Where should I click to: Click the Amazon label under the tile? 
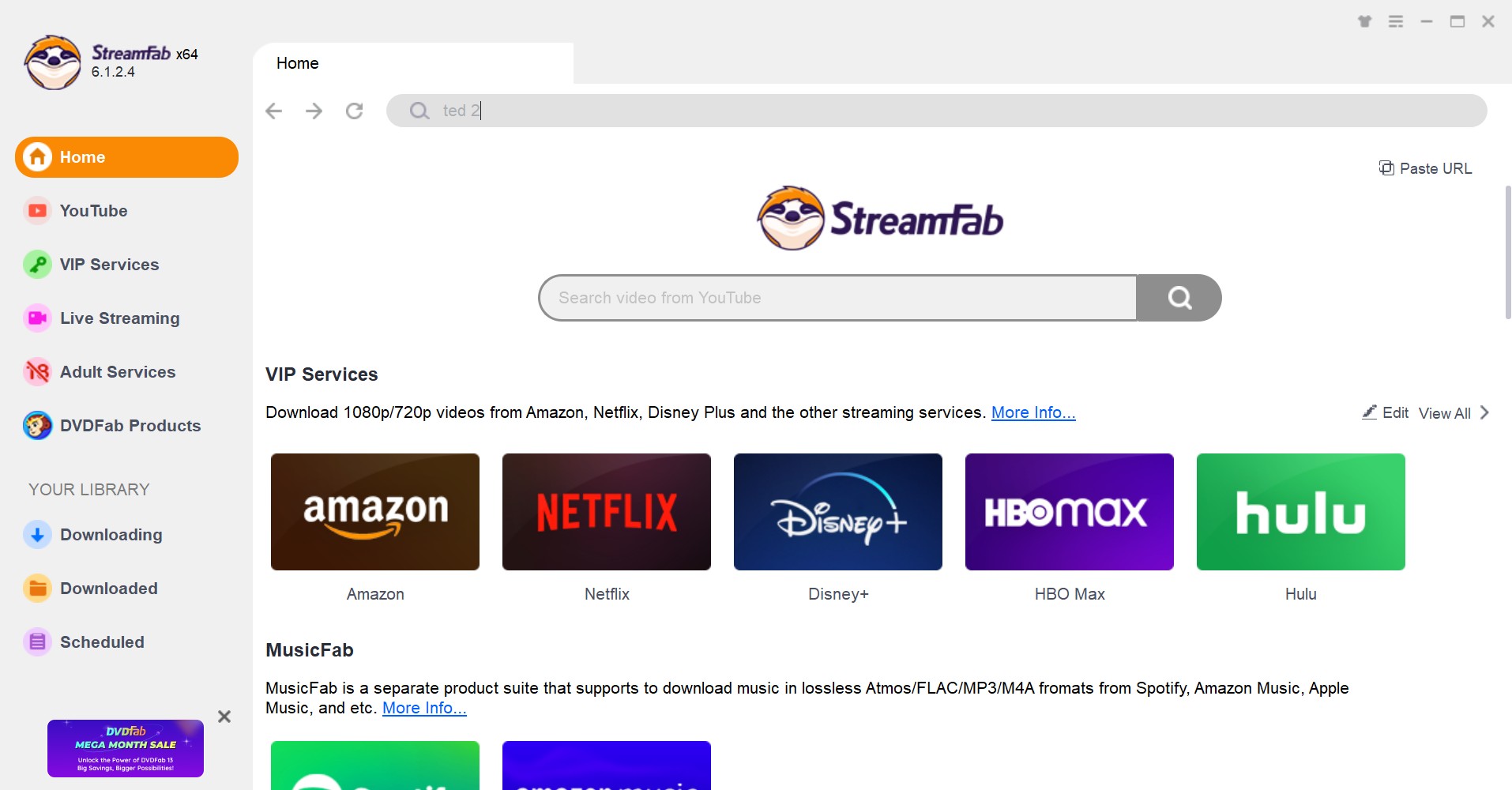[375, 594]
